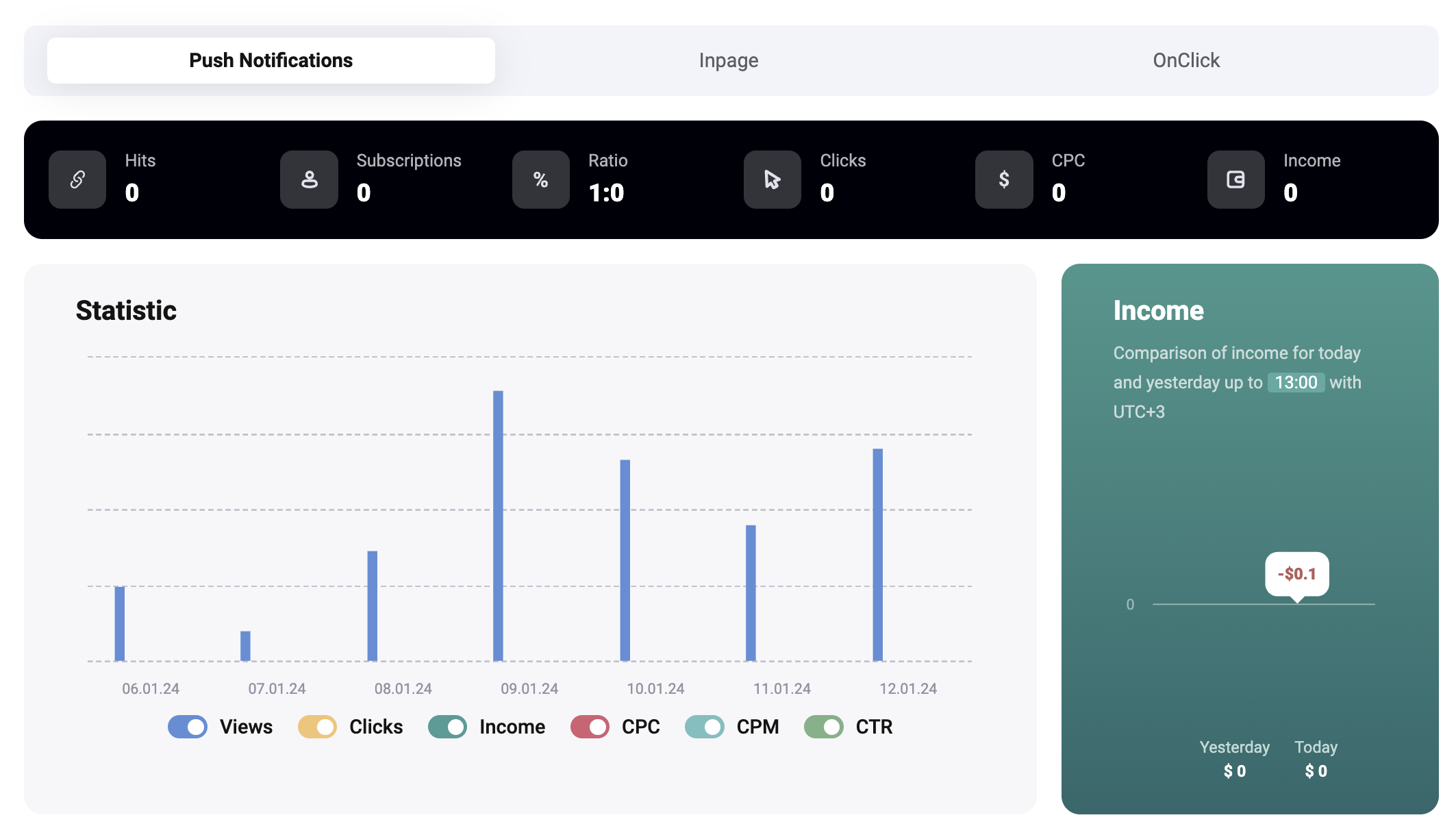Click the Income wallet icon

[x=1235, y=179]
